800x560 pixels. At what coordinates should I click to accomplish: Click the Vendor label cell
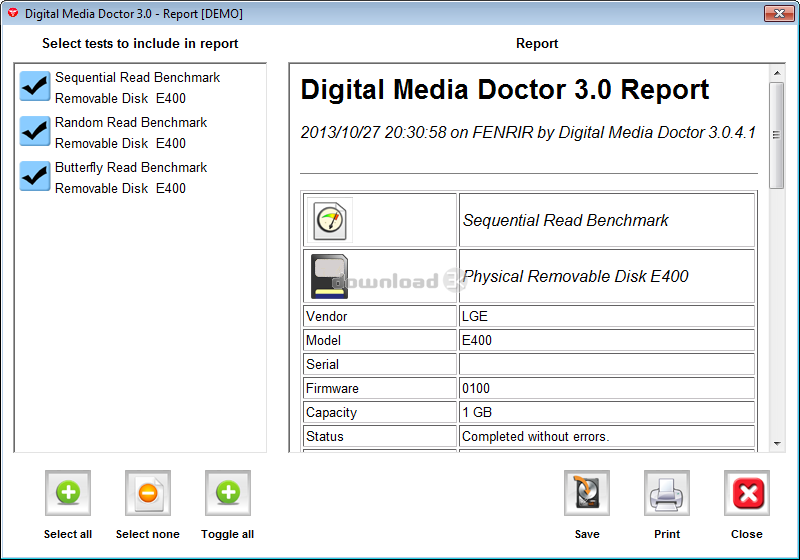380,316
